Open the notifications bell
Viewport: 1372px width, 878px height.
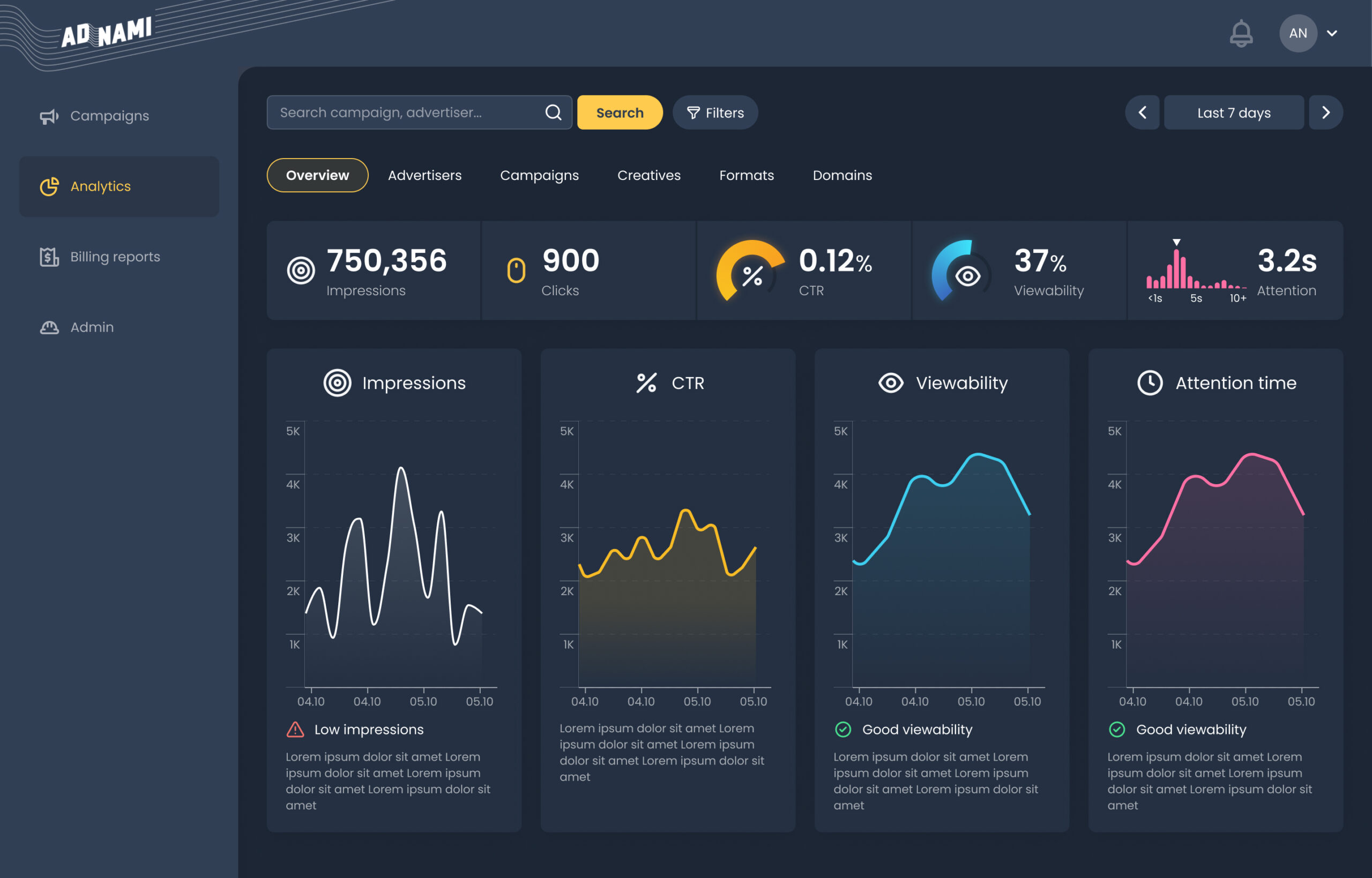1241,33
